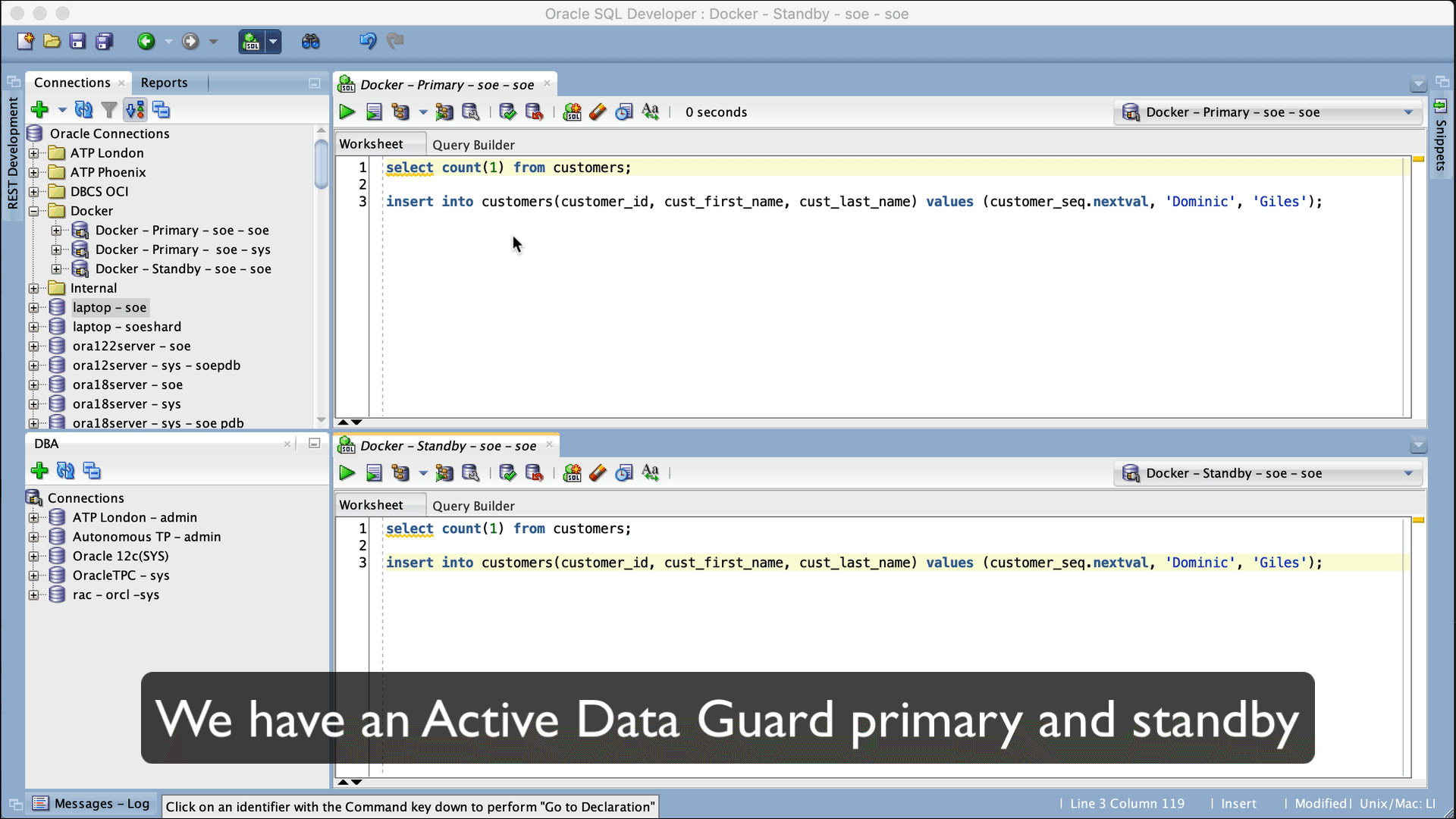The width and height of the screenshot is (1456, 819).
Task: Switch to the Reports tab
Action: 165,83
